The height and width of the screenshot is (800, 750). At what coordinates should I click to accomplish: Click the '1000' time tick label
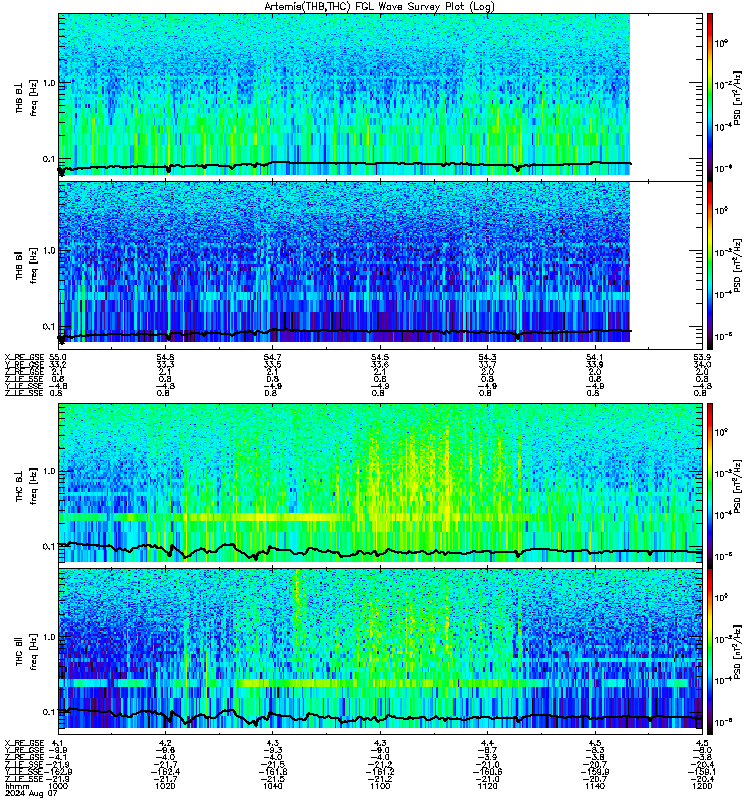pos(58,786)
